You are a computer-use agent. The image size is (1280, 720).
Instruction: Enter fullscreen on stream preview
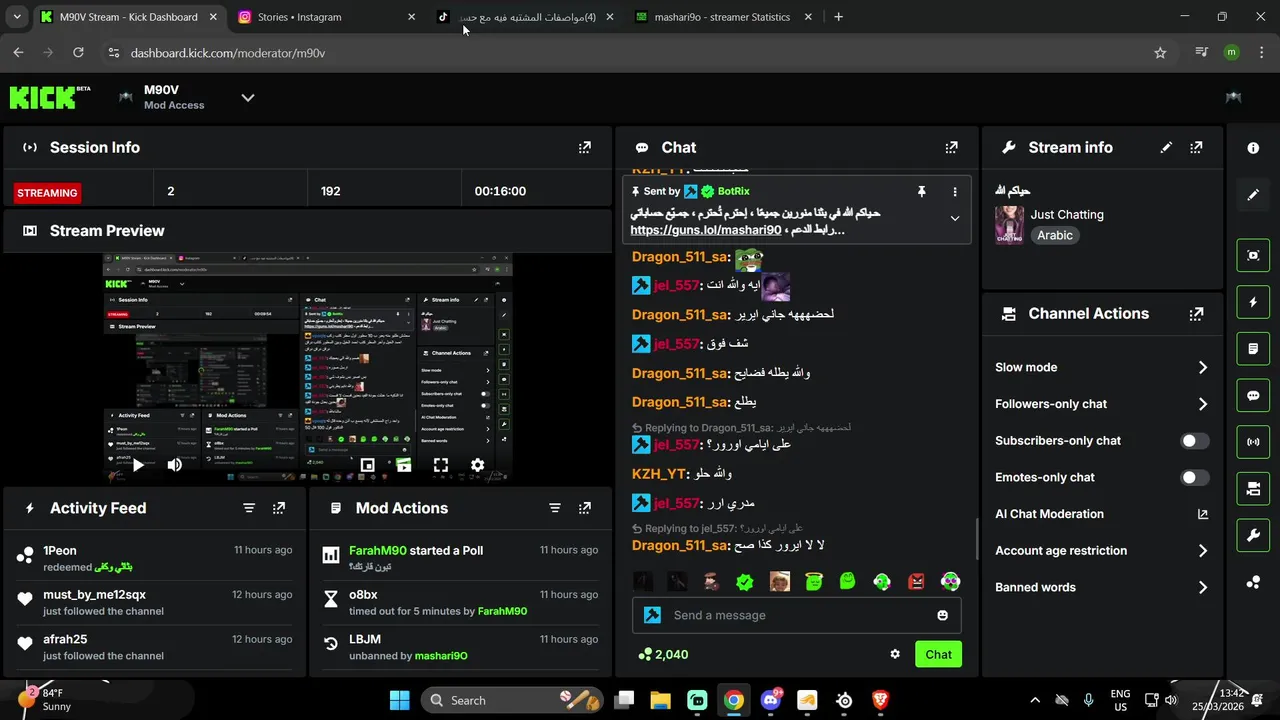coord(440,465)
